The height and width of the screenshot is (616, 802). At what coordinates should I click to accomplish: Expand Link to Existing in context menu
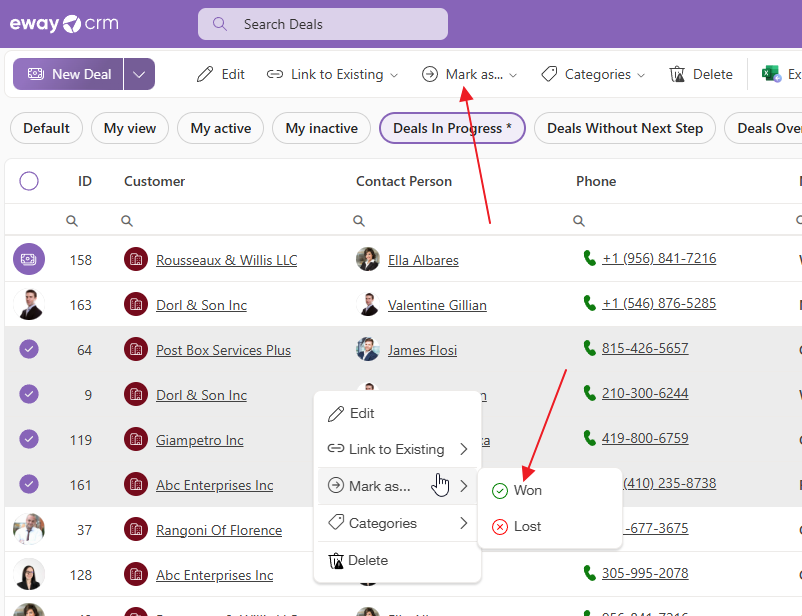click(x=397, y=449)
